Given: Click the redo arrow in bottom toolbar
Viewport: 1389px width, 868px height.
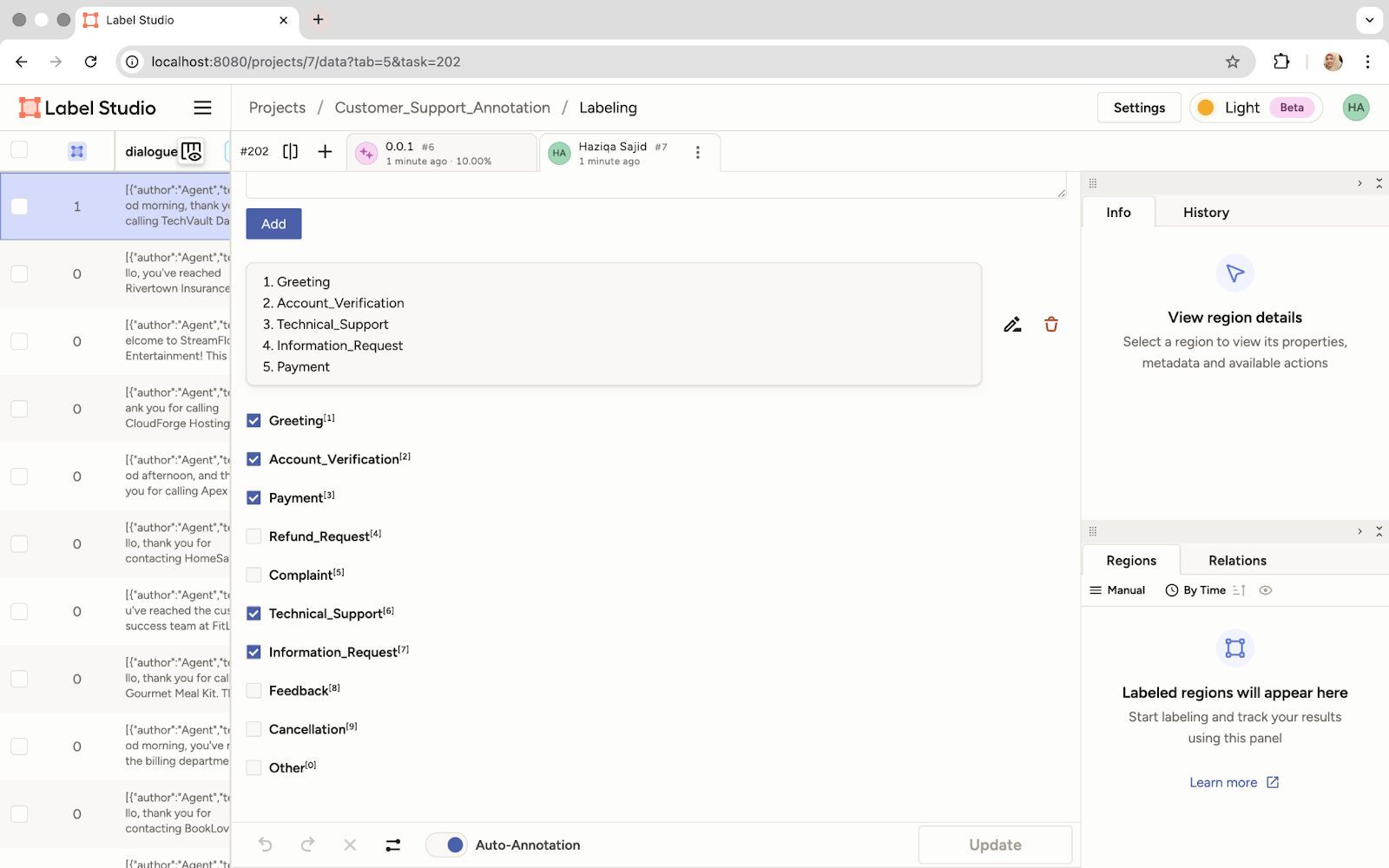Looking at the screenshot, I should pyautogui.click(x=307, y=845).
